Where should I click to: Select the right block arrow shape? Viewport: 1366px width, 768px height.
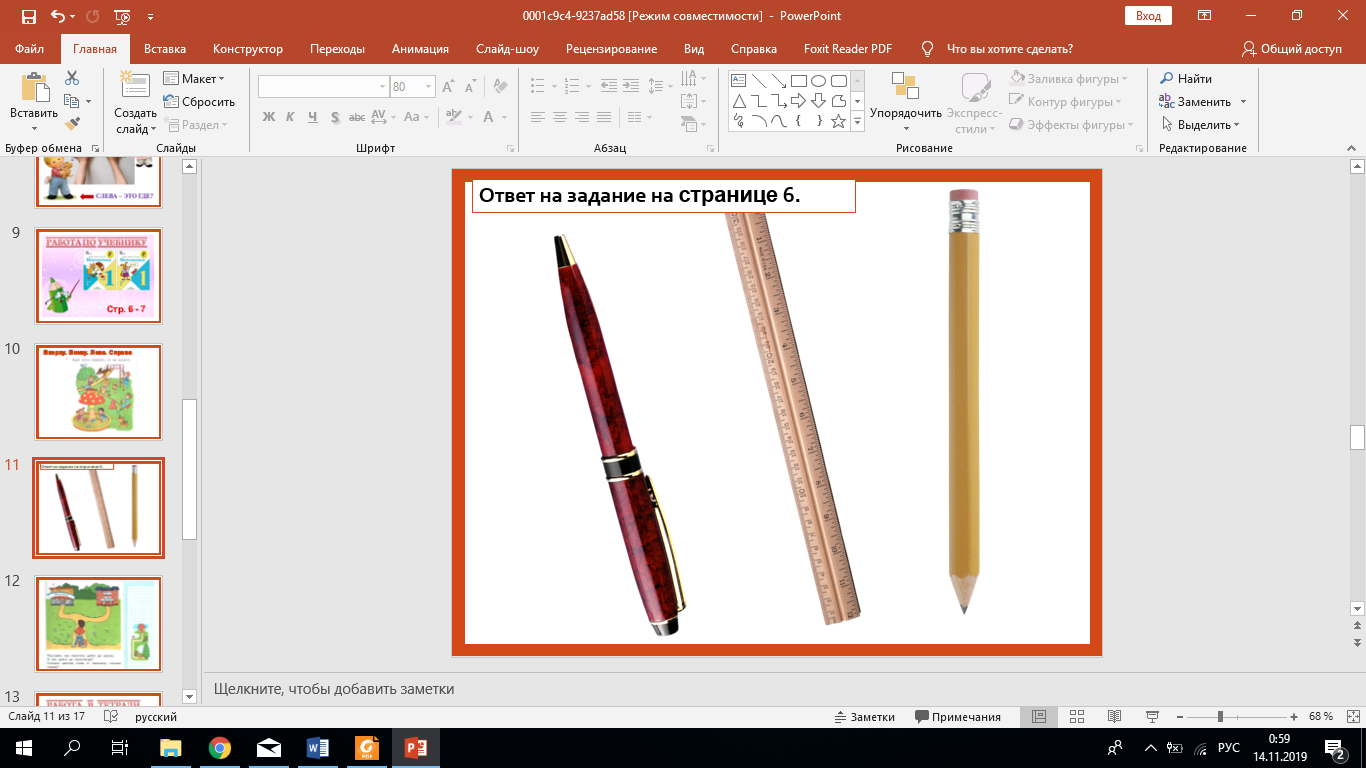pyautogui.click(x=798, y=101)
